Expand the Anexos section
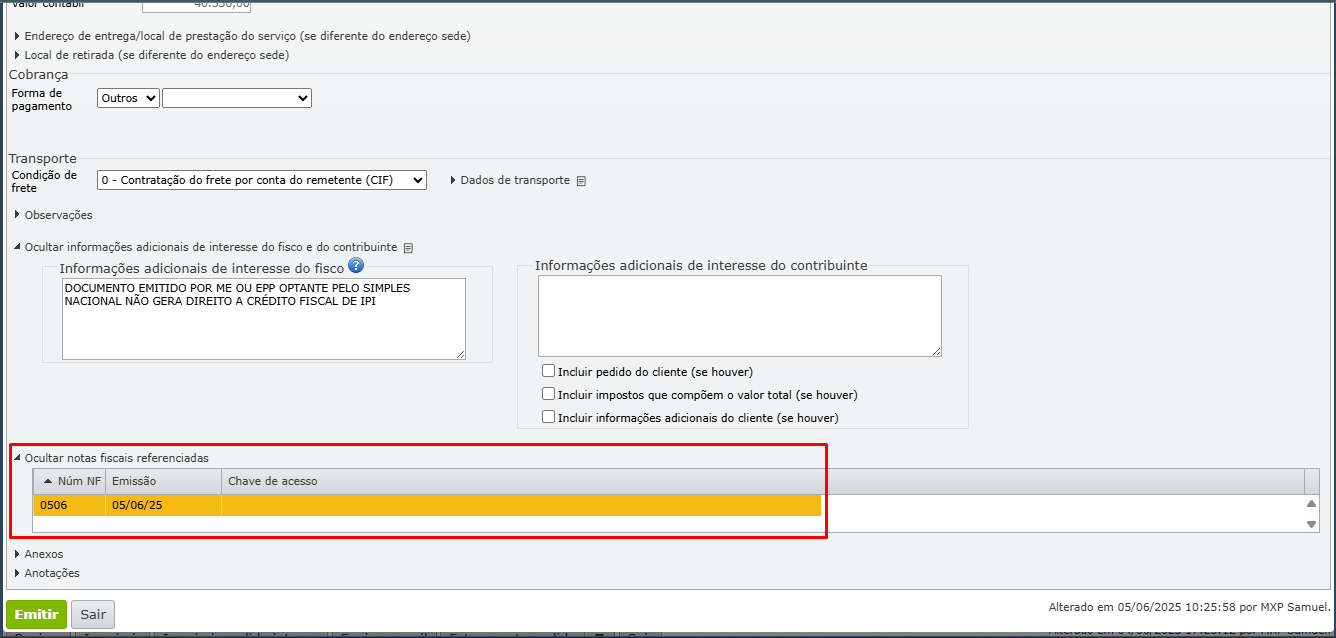1336x638 pixels. (x=38, y=554)
